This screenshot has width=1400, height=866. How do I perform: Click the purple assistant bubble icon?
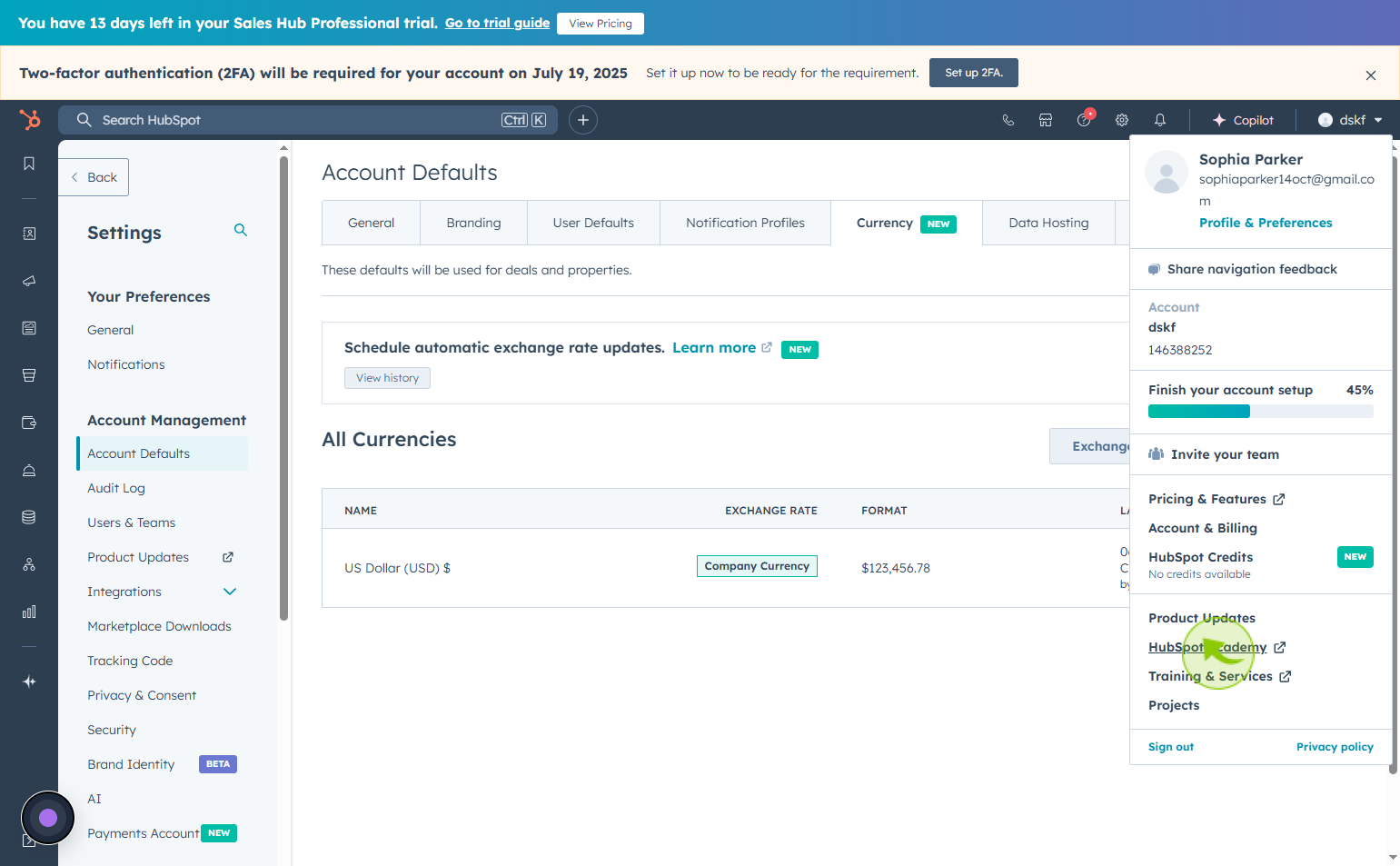click(x=48, y=818)
